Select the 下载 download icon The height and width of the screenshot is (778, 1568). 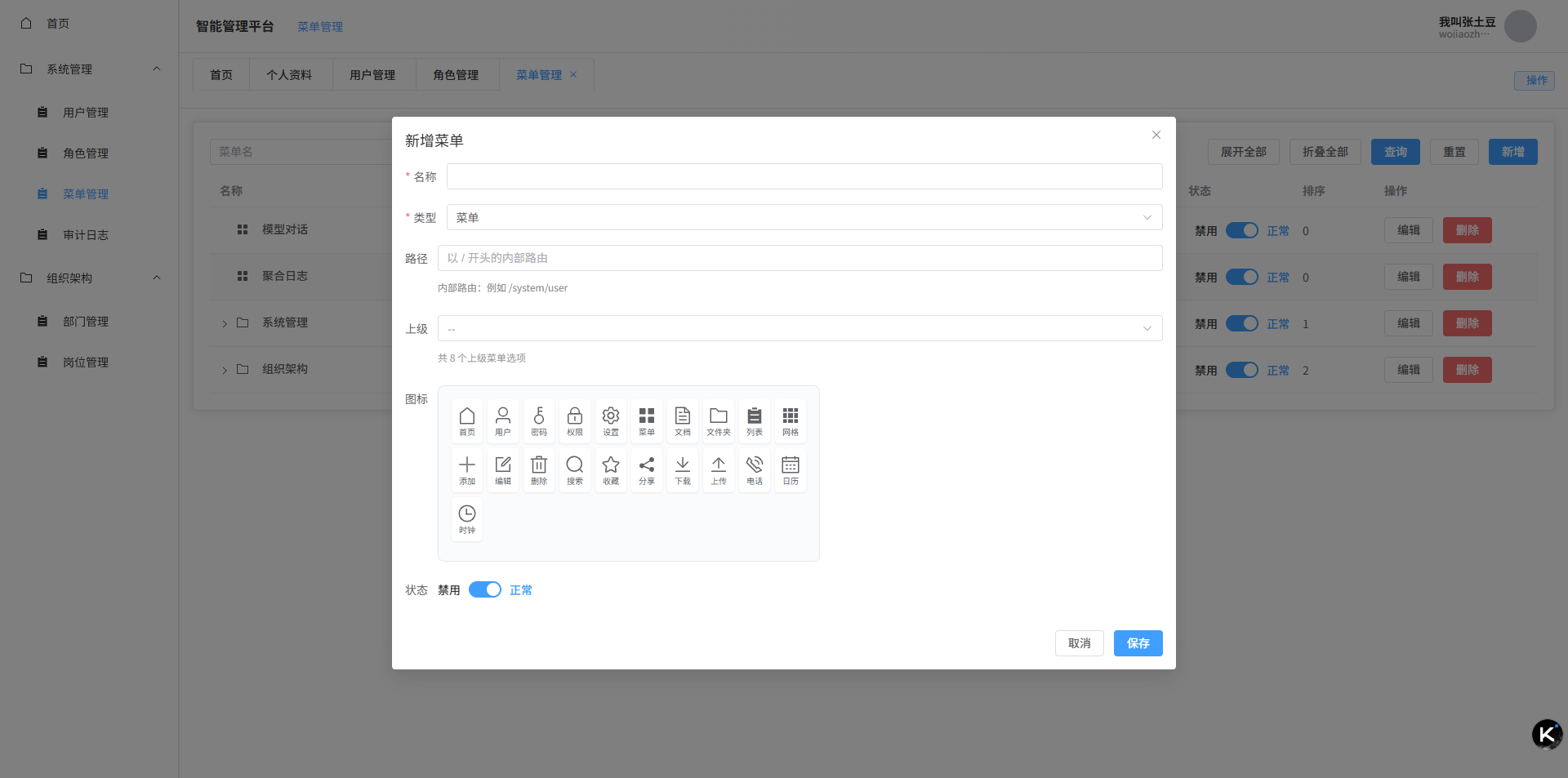pyautogui.click(x=683, y=470)
